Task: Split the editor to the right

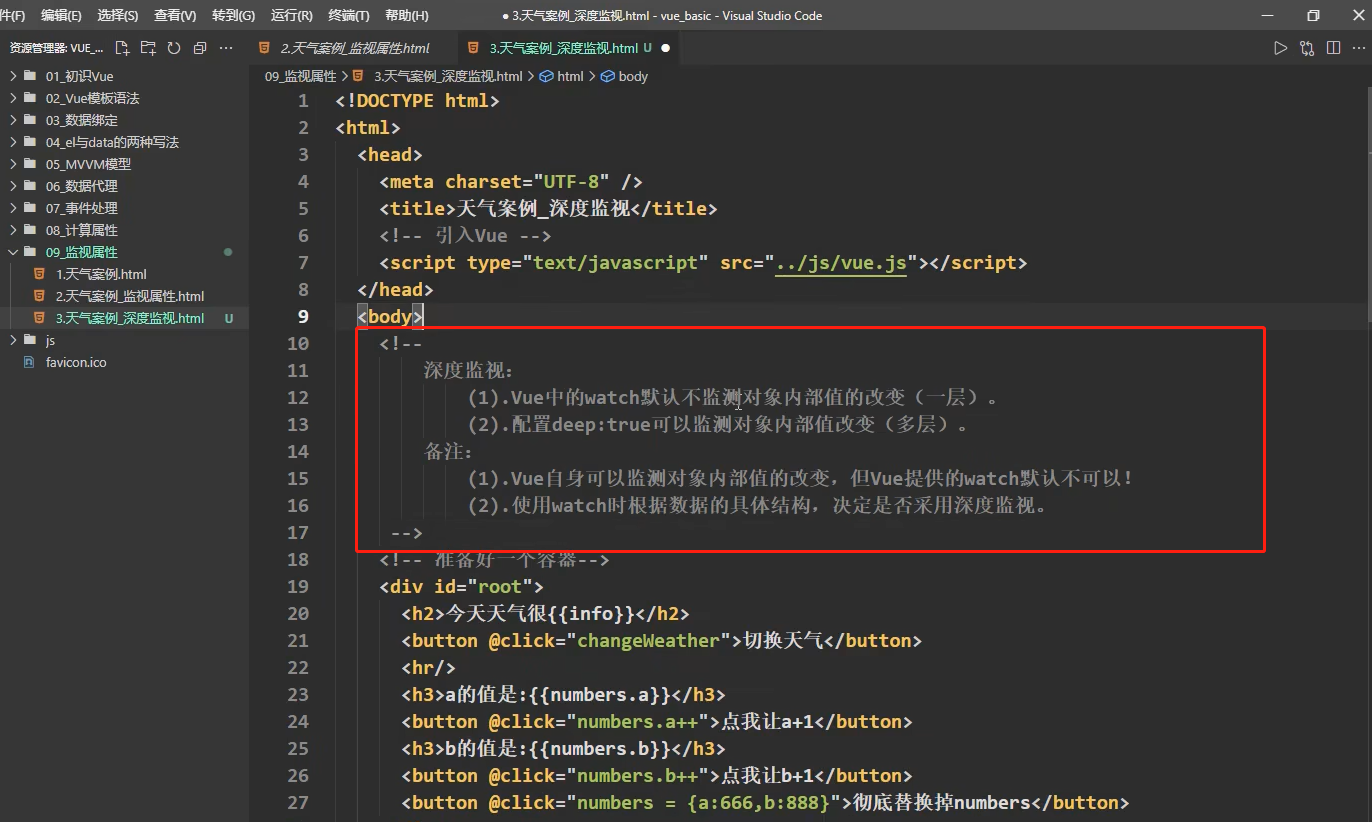Action: pyautogui.click(x=1333, y=48)
